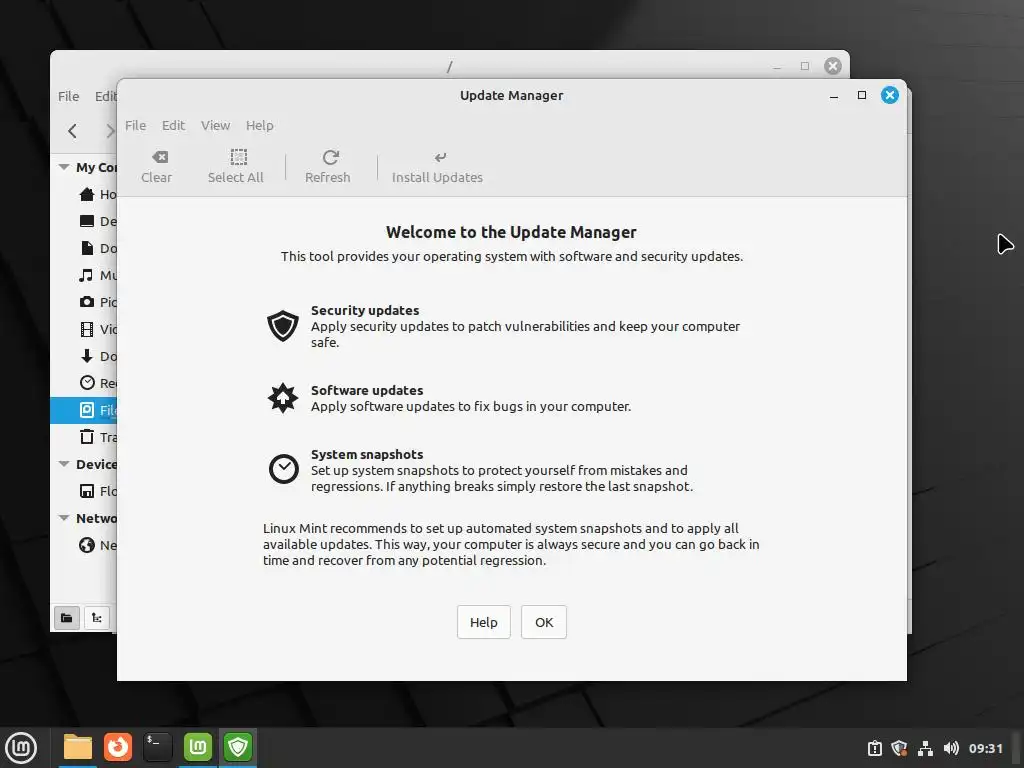This screenshot has width=1024, height=768.
Task: Click the Back arrow in the file manager
Action: (x=72, y=131)
